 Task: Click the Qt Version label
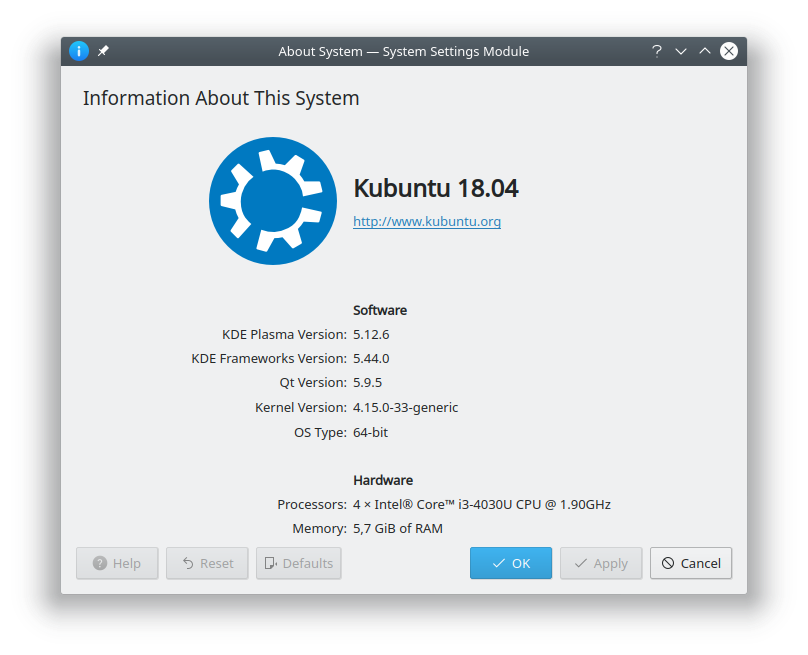pyautogui.click(x=313, y=382)
